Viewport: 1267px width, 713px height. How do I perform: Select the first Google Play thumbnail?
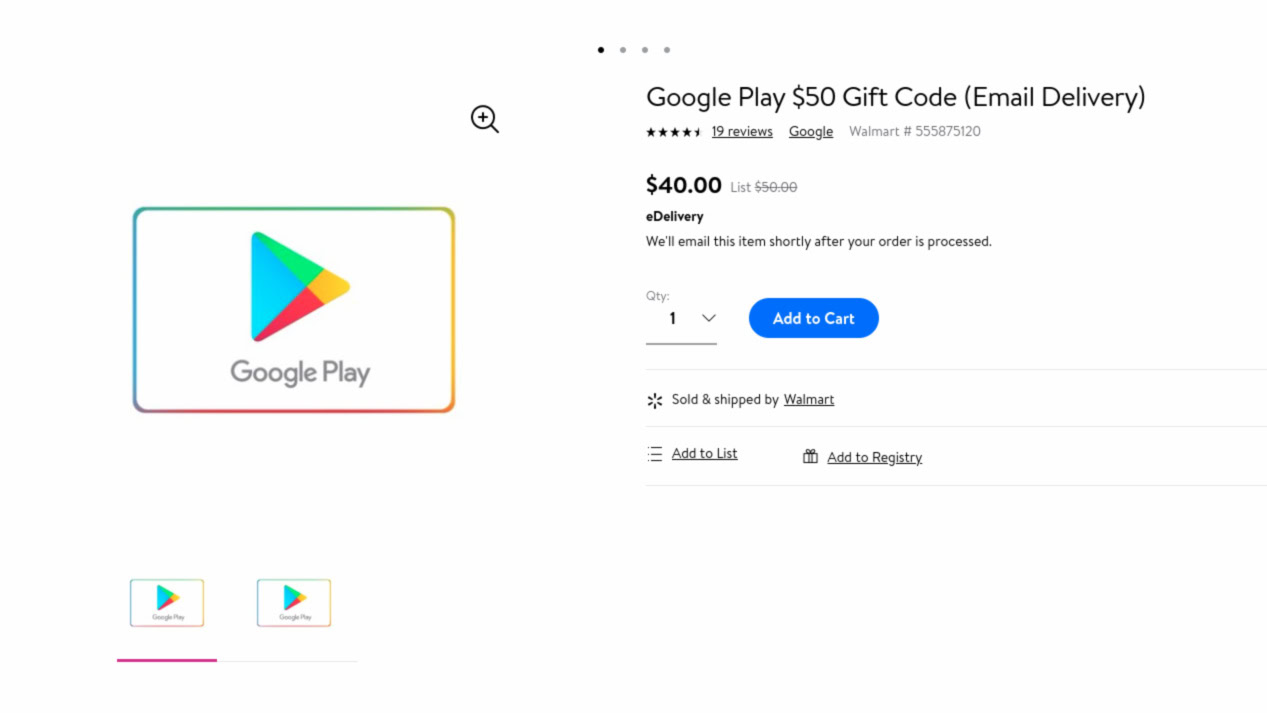167,603
